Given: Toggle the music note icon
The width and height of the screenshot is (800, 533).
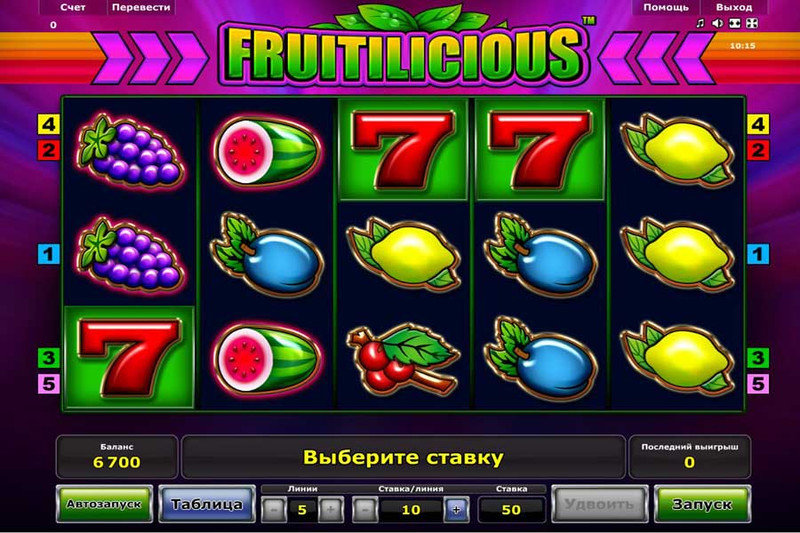Looking at the screenshot, I should tap(701, 23).
